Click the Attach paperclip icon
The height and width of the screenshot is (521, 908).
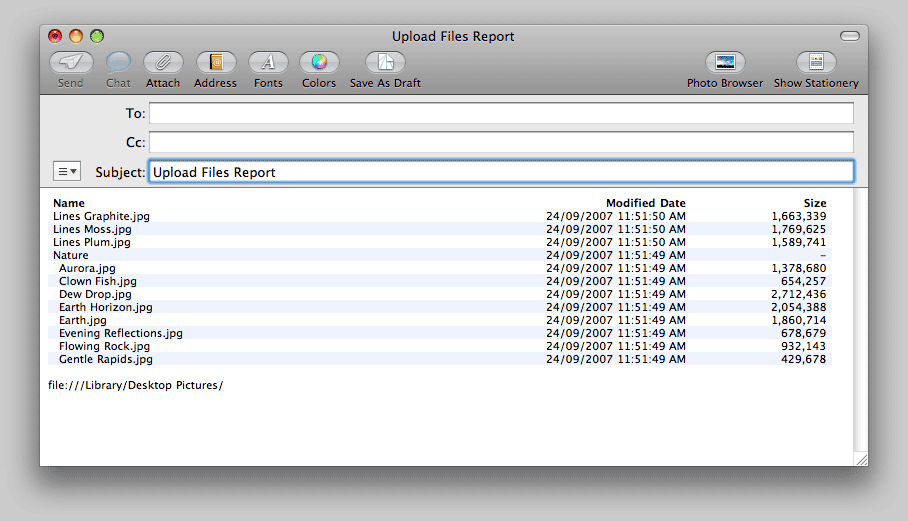click(163, 62)
